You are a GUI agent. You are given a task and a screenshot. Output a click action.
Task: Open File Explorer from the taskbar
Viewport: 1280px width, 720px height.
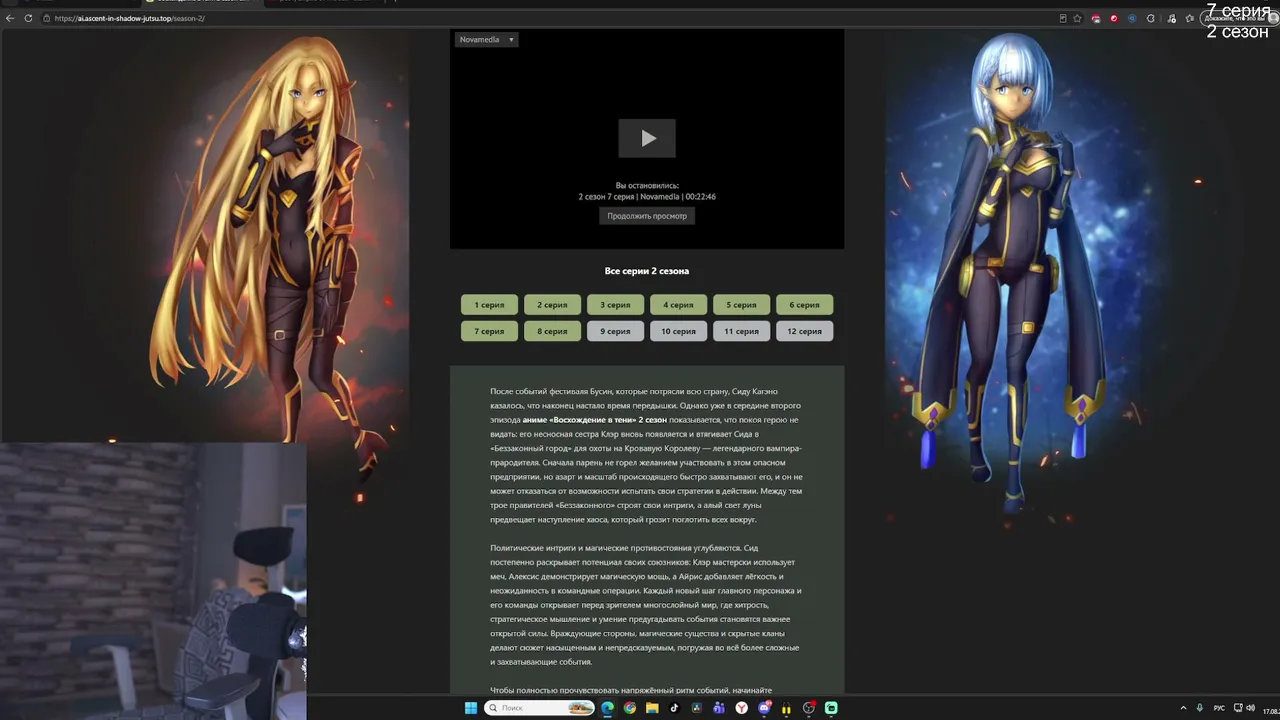pos(652,708)
